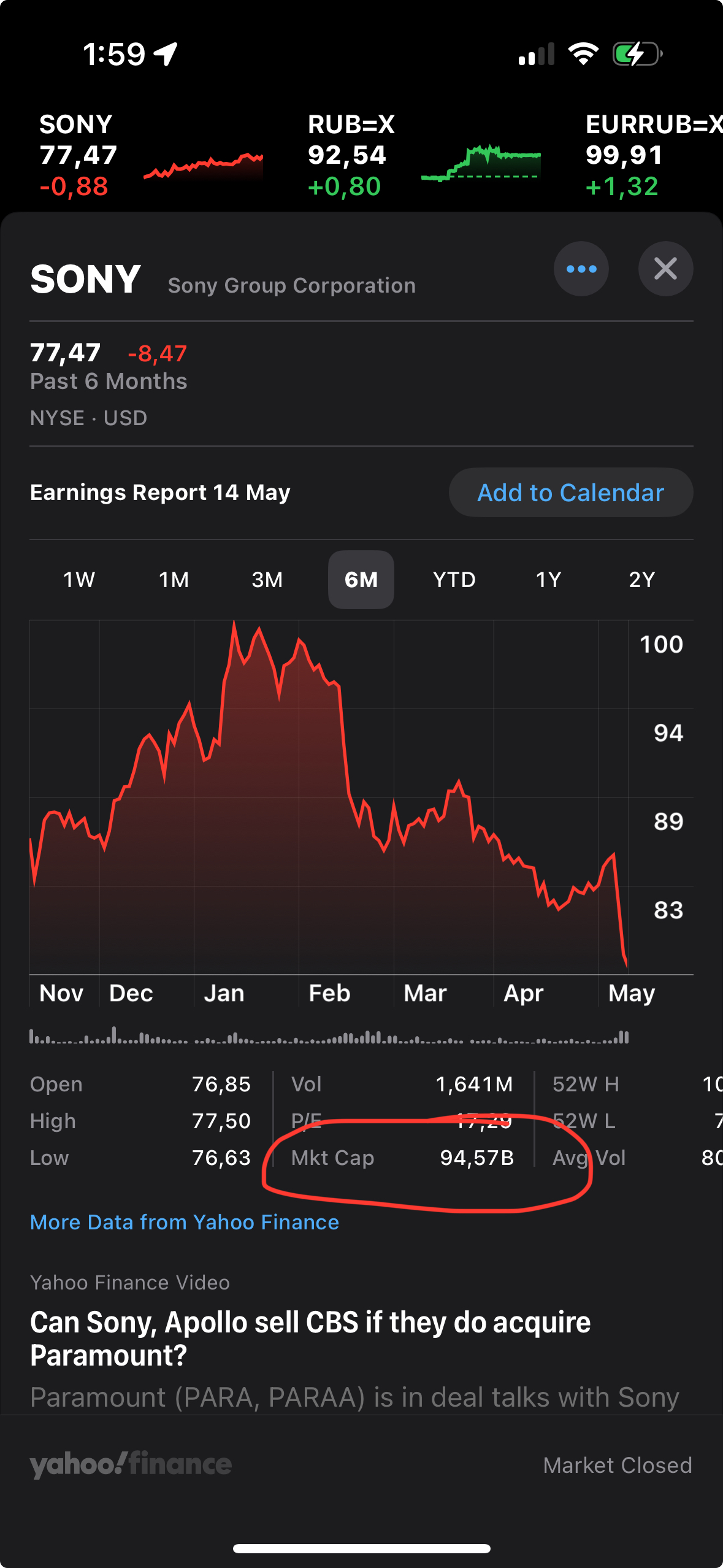Tap the 52W H label
Screen dimensions: 723x1568
click(x=586, y=1084)
